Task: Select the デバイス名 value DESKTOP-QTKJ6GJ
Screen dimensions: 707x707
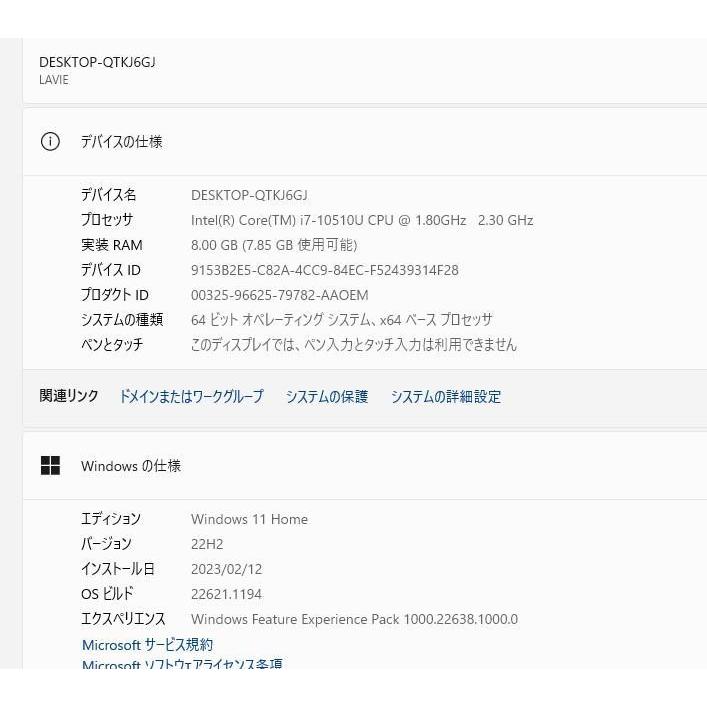Action: click(x=249, y=195)
